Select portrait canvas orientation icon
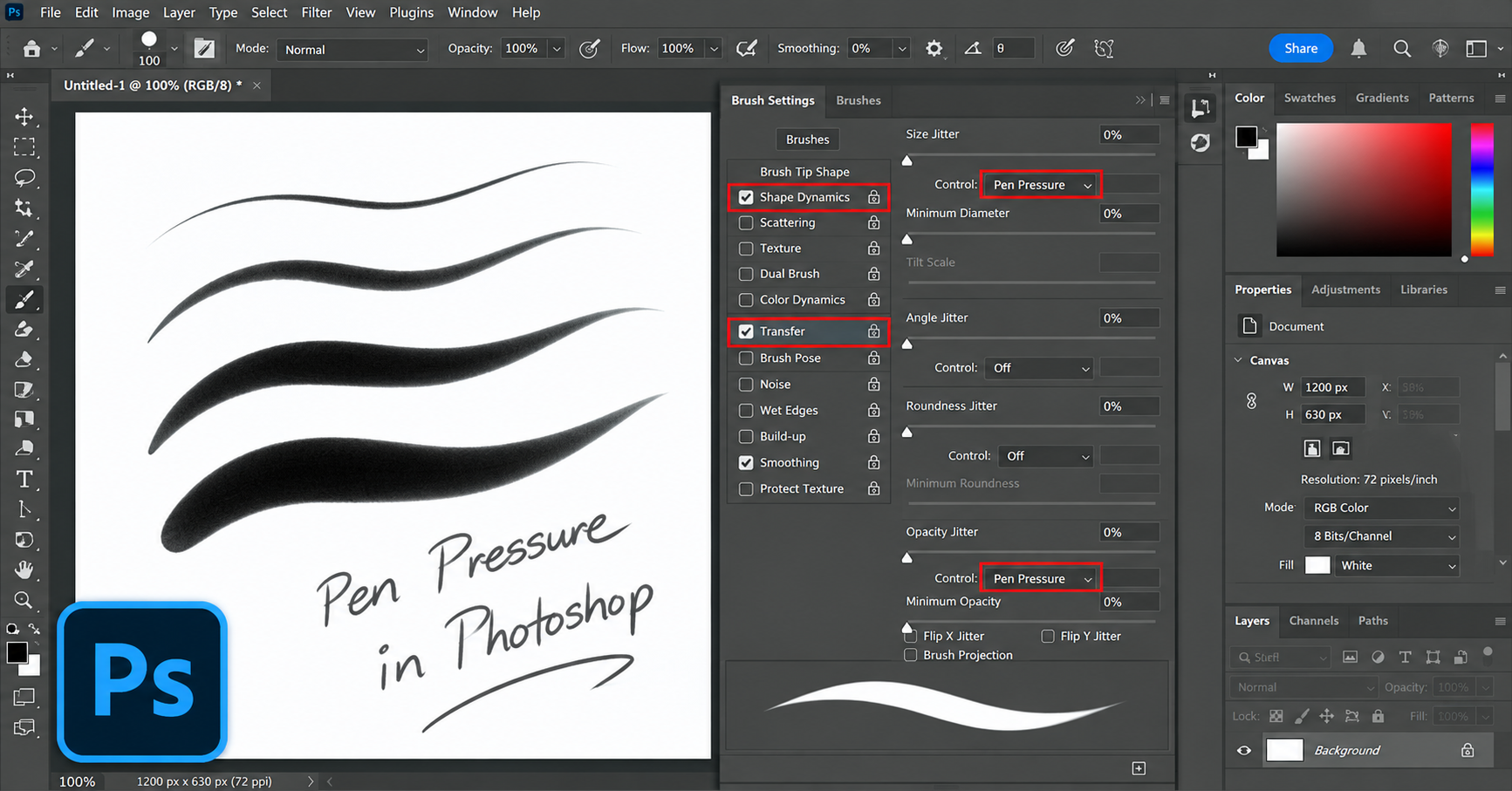 [1312, 448]
